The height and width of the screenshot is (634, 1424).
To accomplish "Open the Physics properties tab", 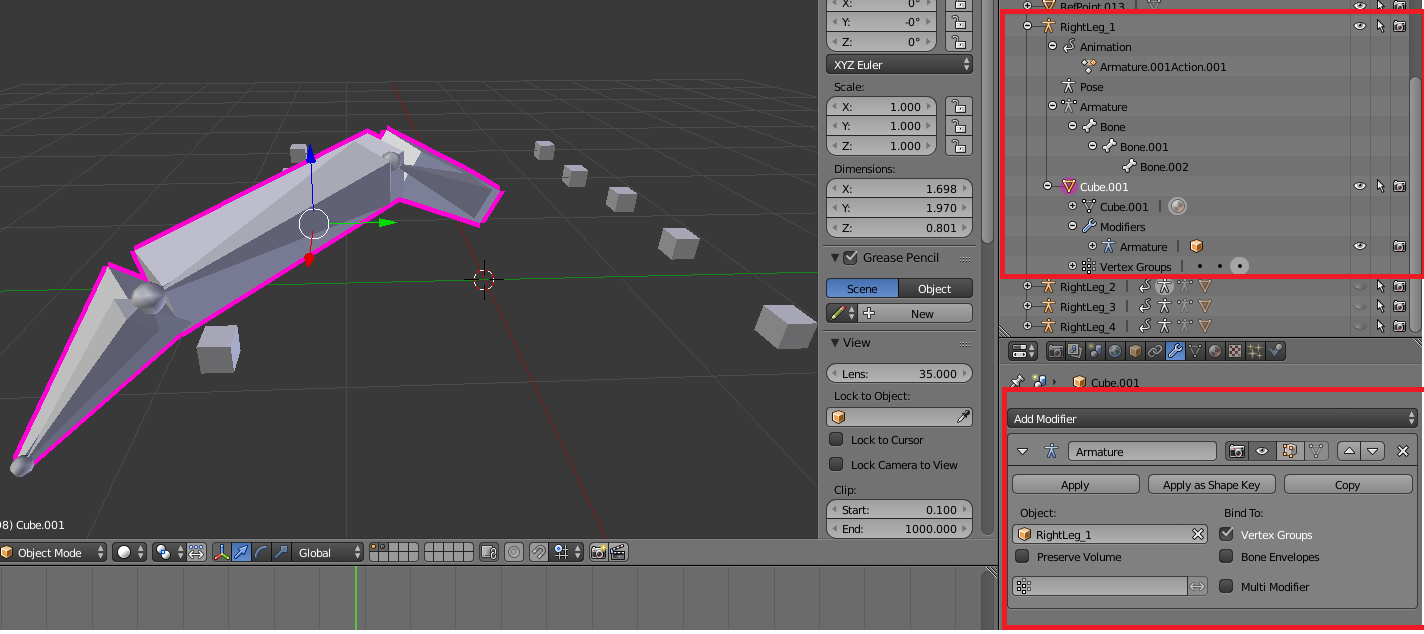I will [1274, 350].
